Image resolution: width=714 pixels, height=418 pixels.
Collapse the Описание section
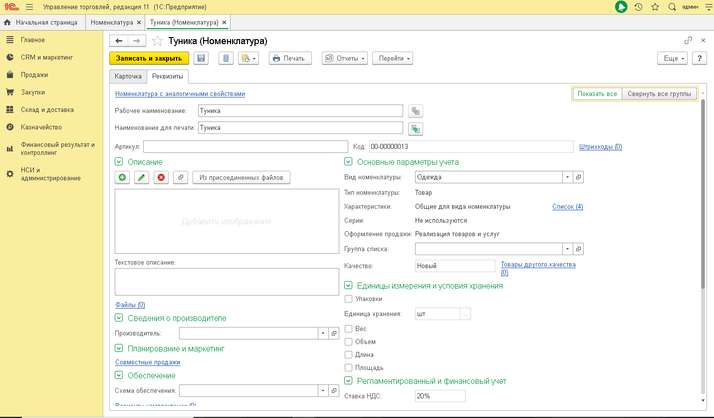pos(120,161)
